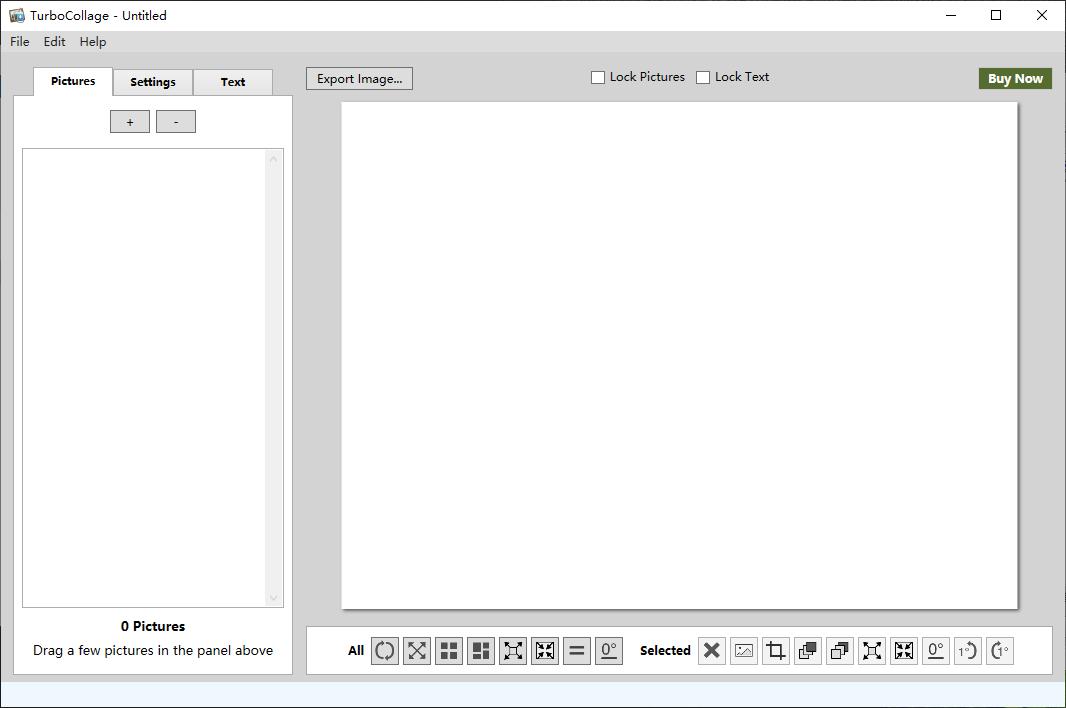Add pictures with the + button

130,122
